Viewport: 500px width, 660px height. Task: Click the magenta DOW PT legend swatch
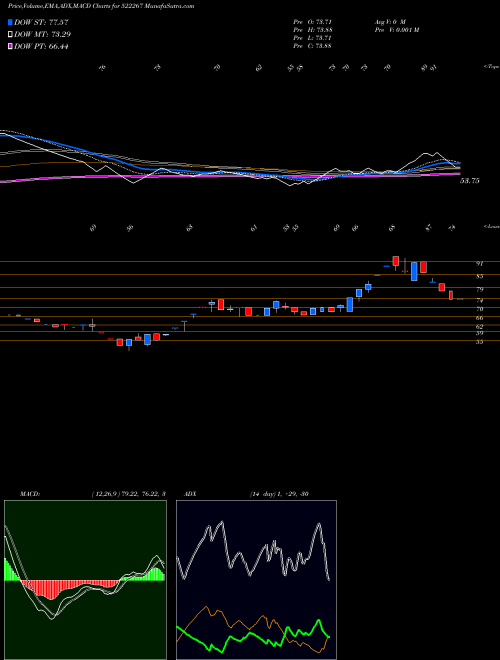(10, 46)
